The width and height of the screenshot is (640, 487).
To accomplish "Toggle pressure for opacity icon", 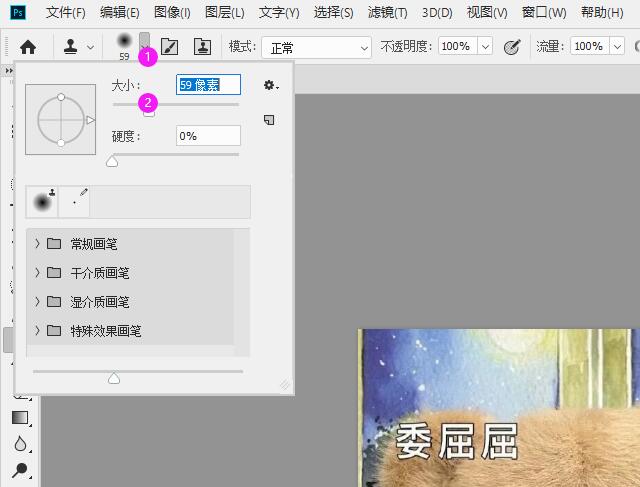I will point(512,47).
